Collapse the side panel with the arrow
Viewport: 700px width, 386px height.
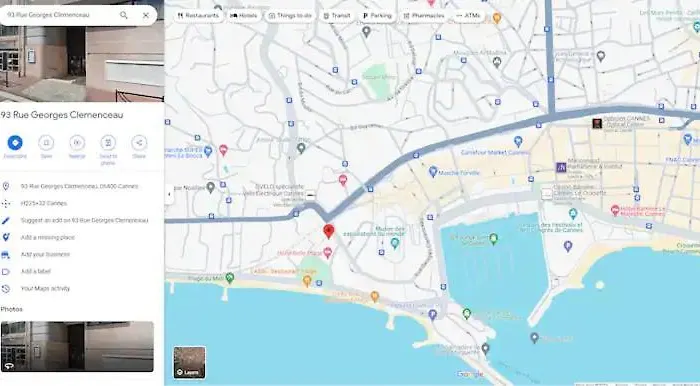pyautogui.click(x=169, y=195)
